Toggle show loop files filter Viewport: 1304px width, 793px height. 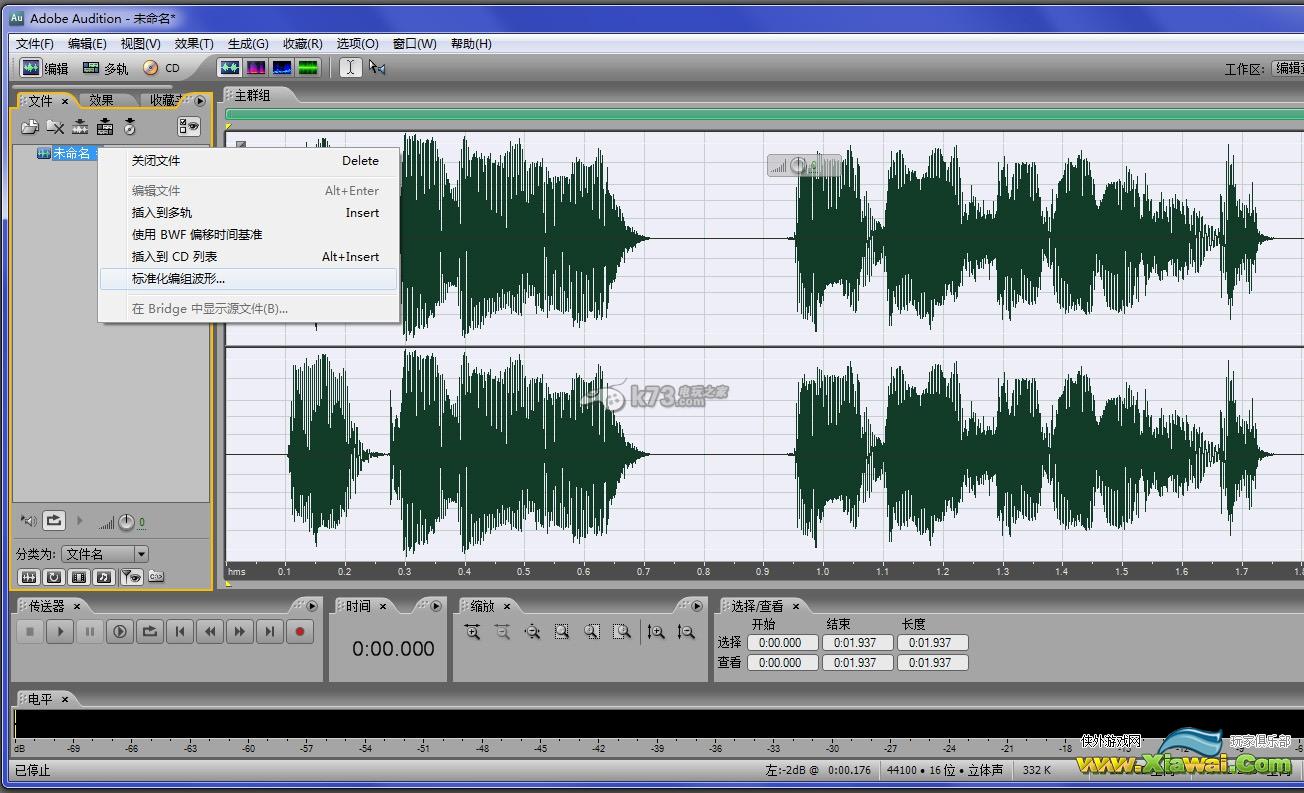[x=54, y=577]
